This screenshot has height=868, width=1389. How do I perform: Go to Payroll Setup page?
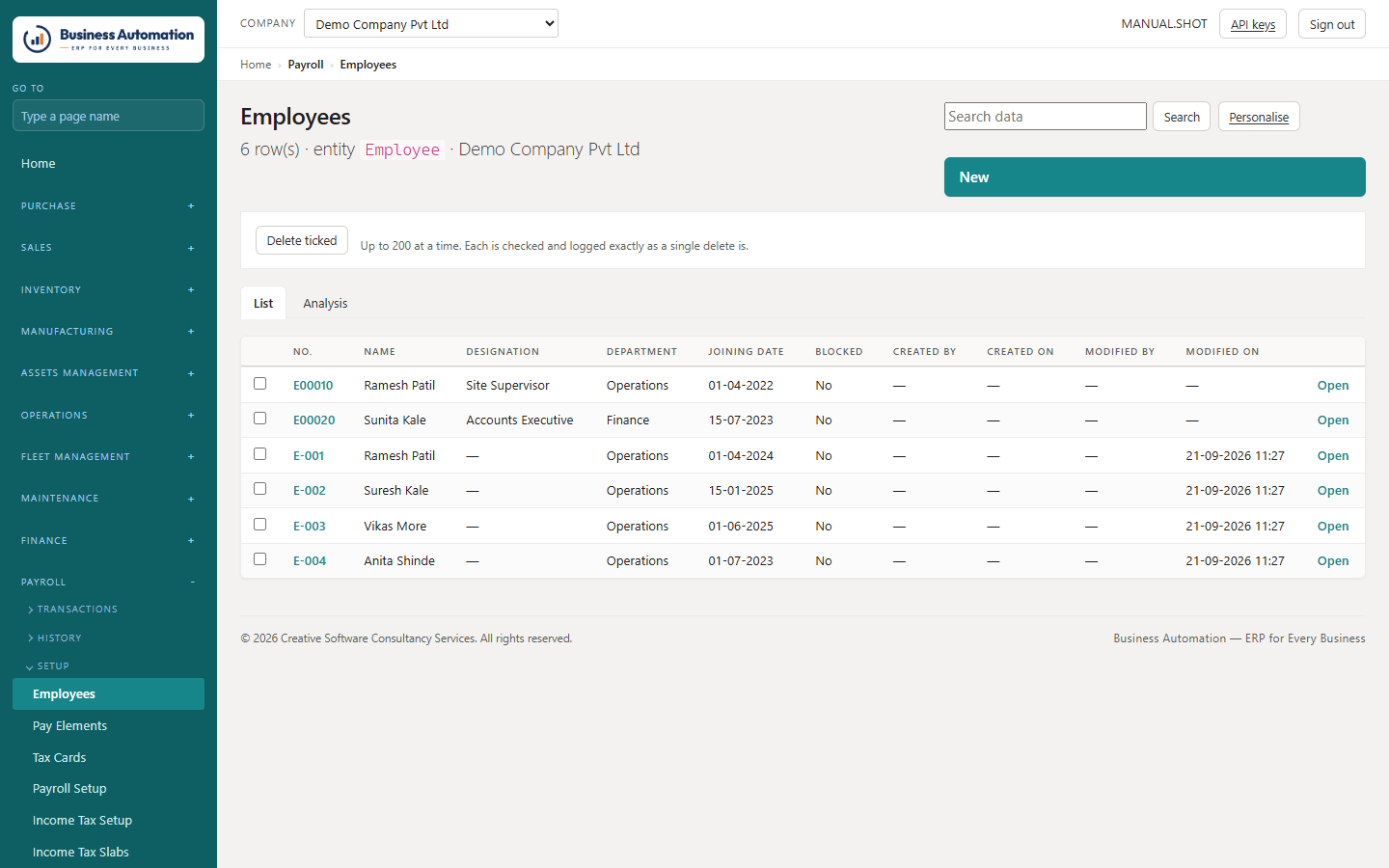tap(108, 789)
